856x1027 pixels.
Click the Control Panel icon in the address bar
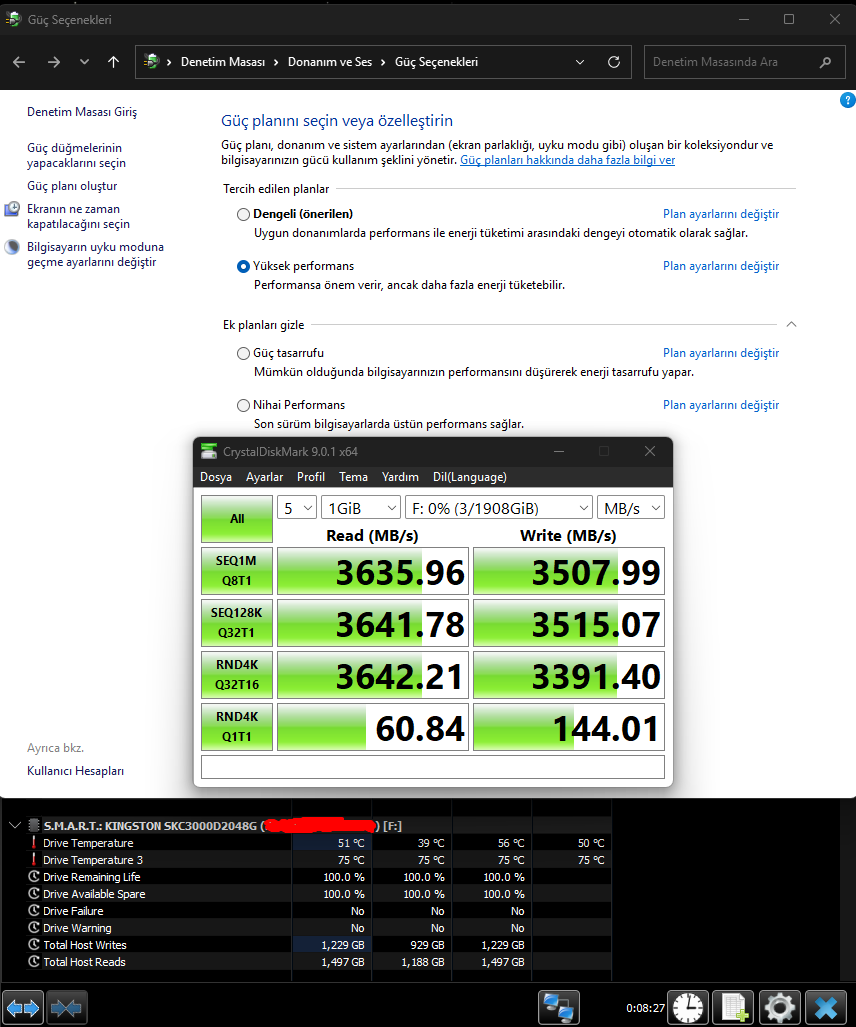pos(151,62)
